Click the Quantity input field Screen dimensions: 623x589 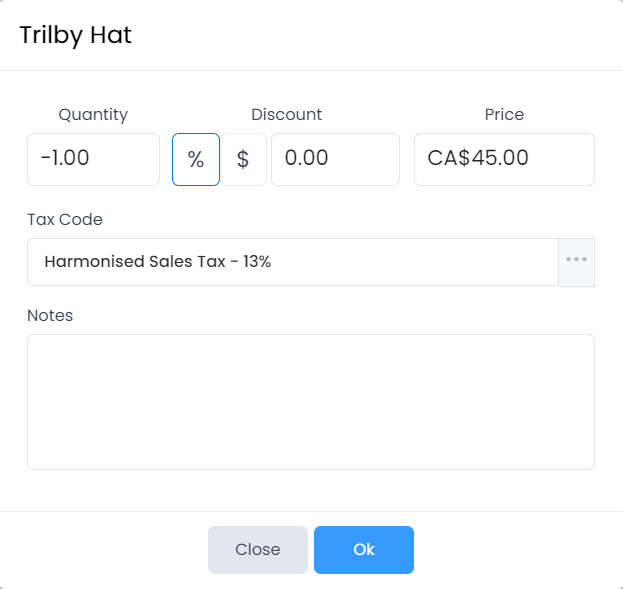[93, 159]
